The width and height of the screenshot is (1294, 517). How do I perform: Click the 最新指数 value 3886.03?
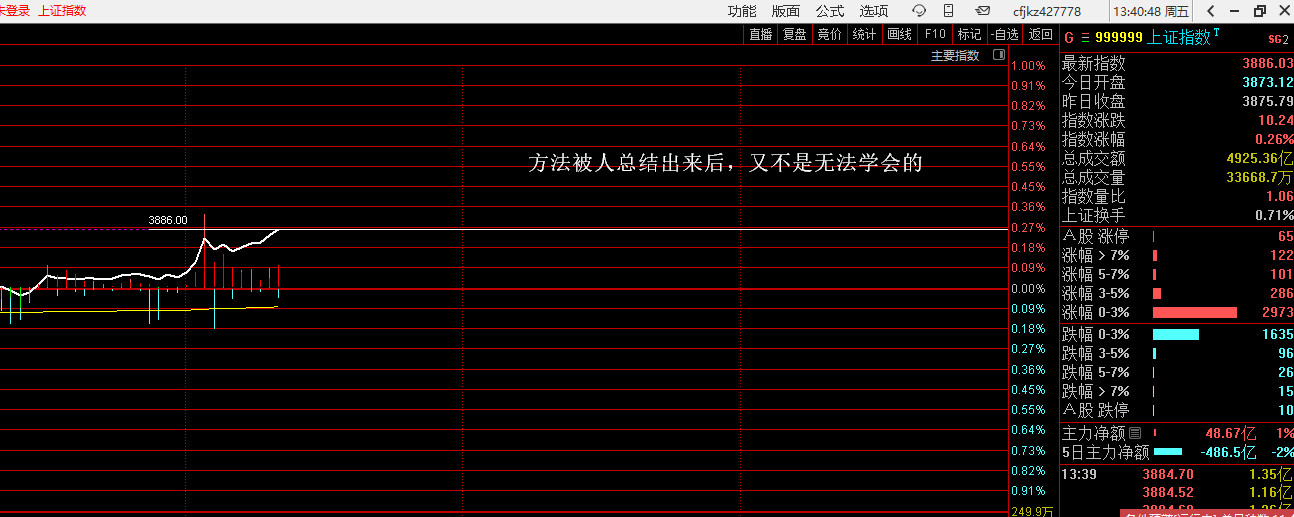pos(1268,63)
